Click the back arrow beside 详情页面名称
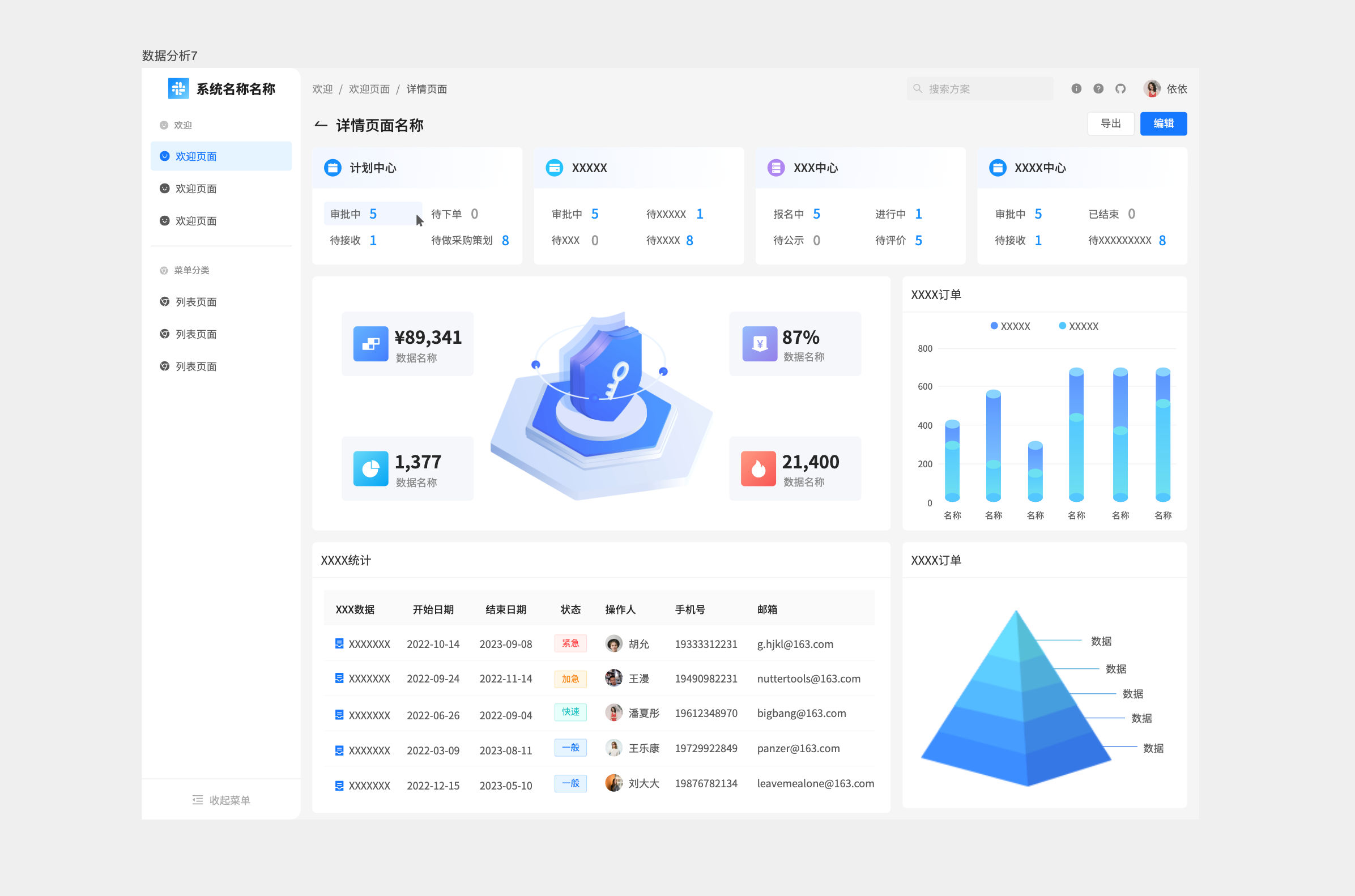The image size is (1355, 896). (321, 125)
